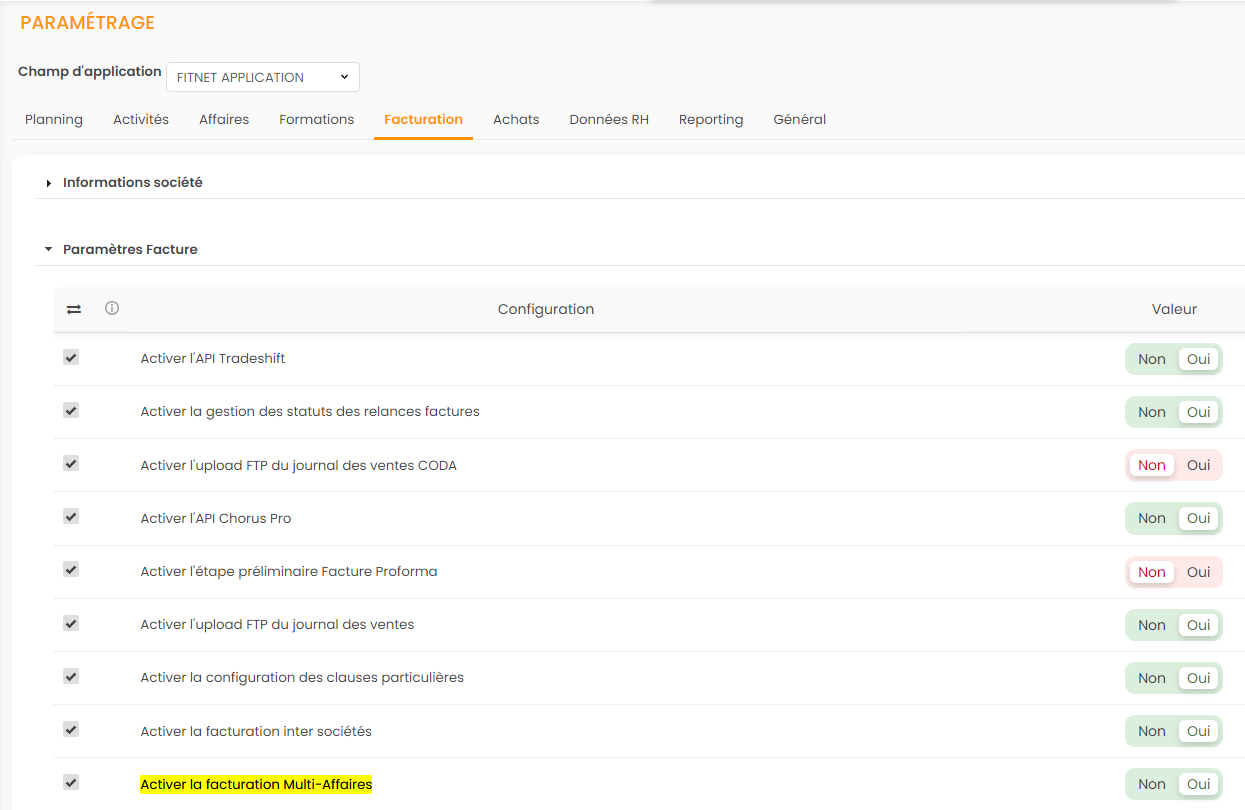
Task: Set API Tradeshift value to Non
Action: point(1151,359)
